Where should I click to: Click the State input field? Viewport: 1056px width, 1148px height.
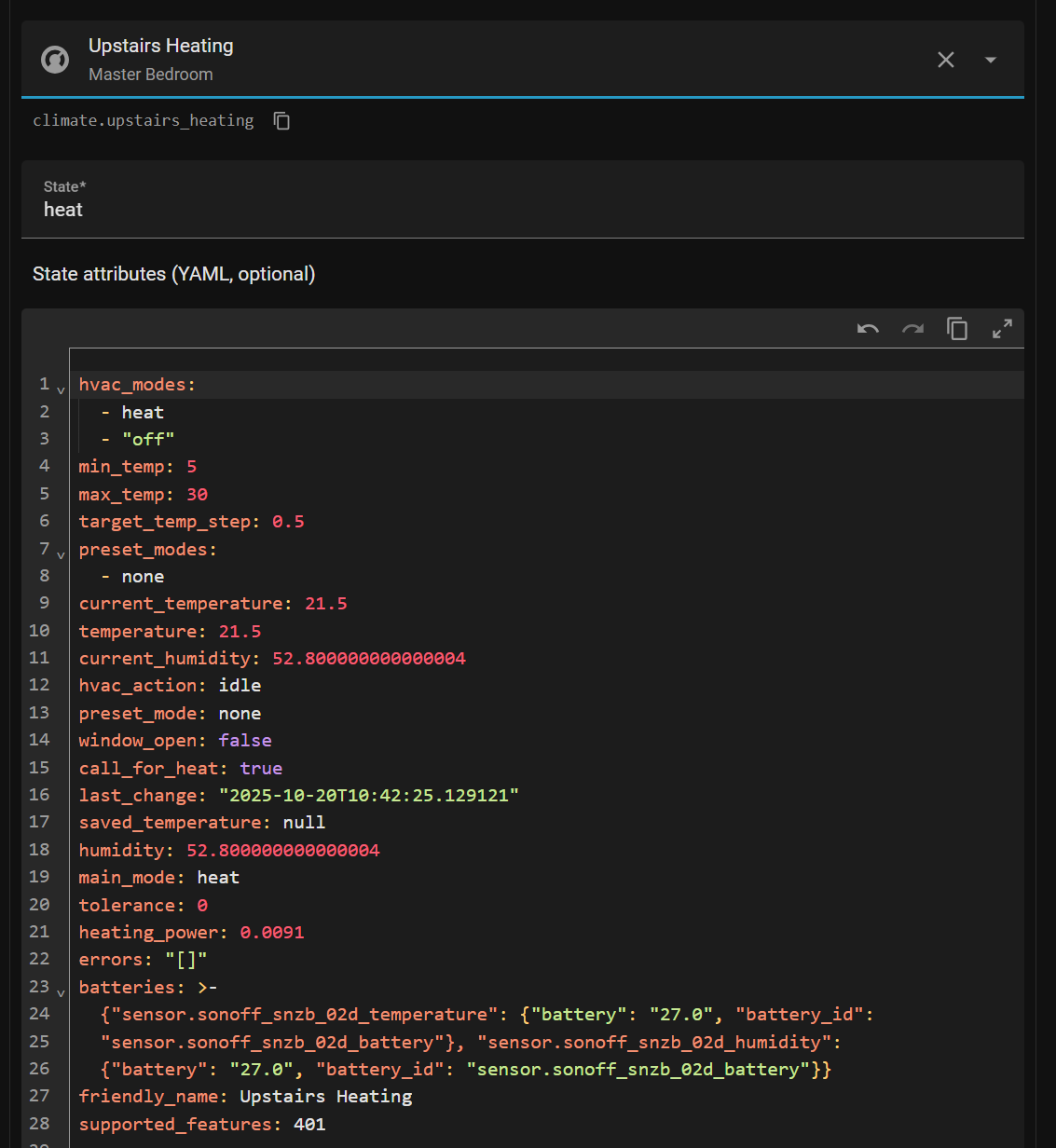coord(522,210)
